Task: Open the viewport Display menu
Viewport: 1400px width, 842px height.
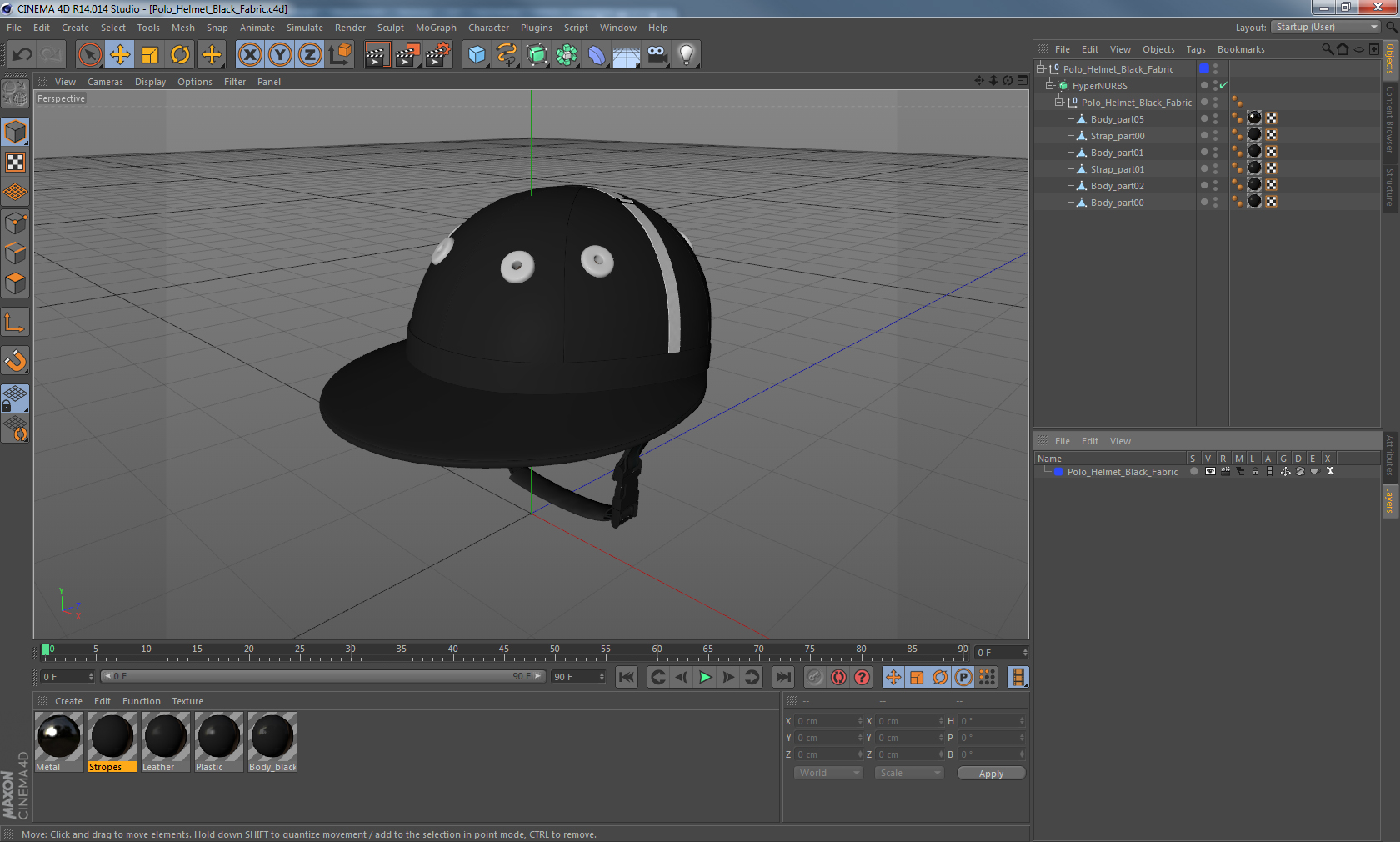Action: [x=150, y=82]
